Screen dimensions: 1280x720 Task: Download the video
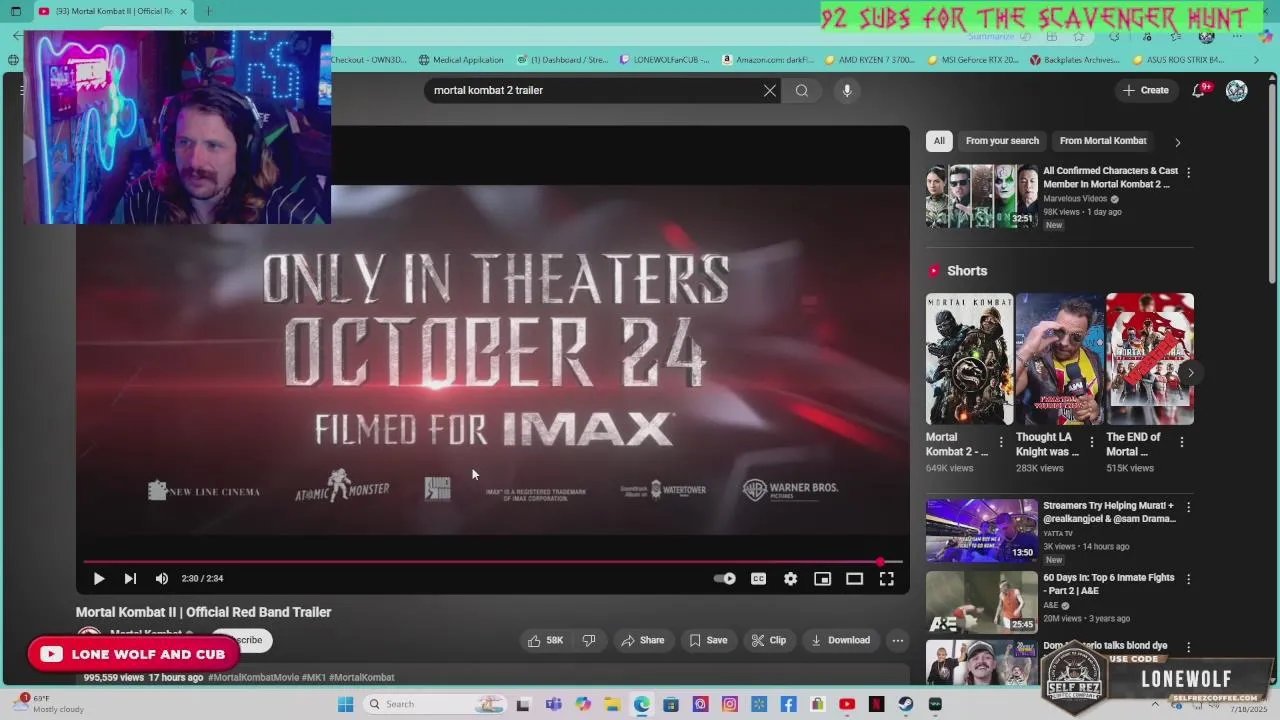pyautogui.click(x=840, y=640)
